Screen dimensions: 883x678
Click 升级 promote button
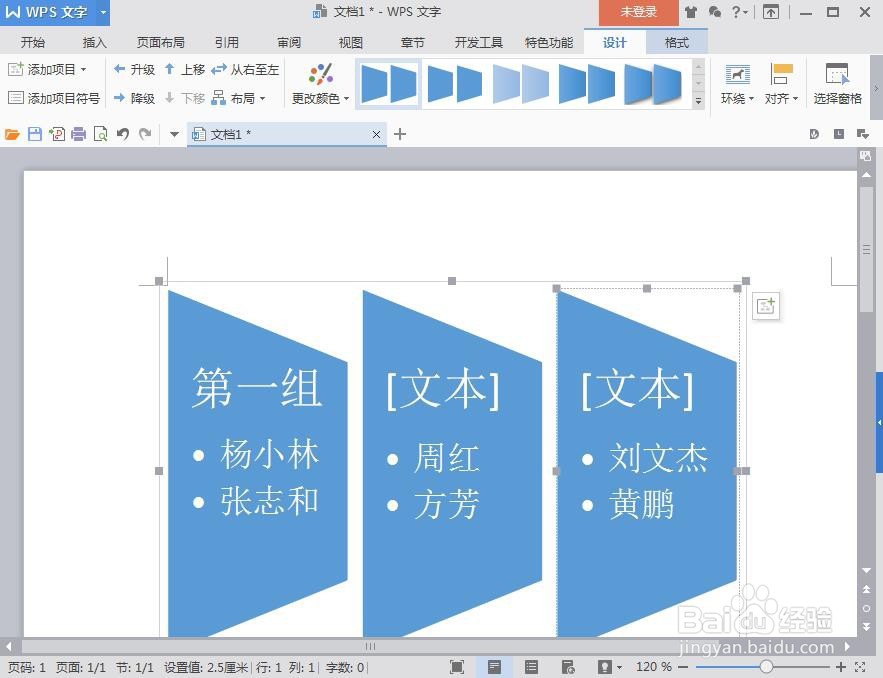pos(134,69)
